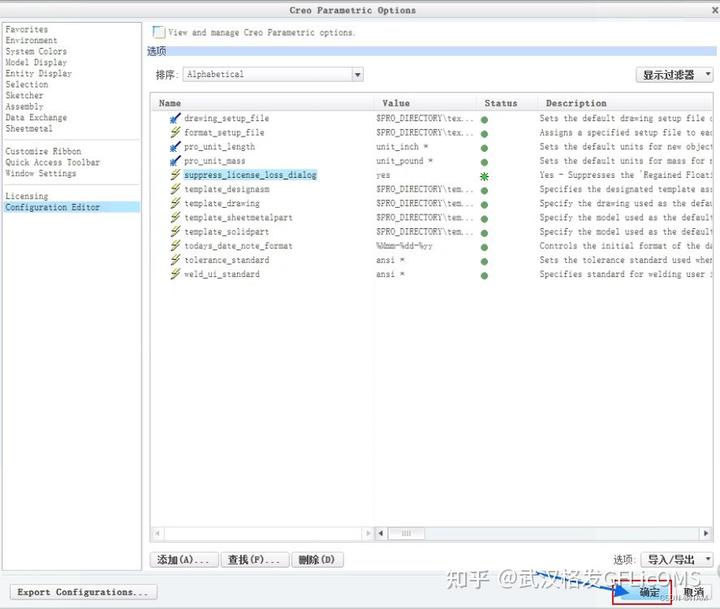The width and height of the screenshot is (720, 609).
Task: Open Favorites category
Action: pos(27,29)
